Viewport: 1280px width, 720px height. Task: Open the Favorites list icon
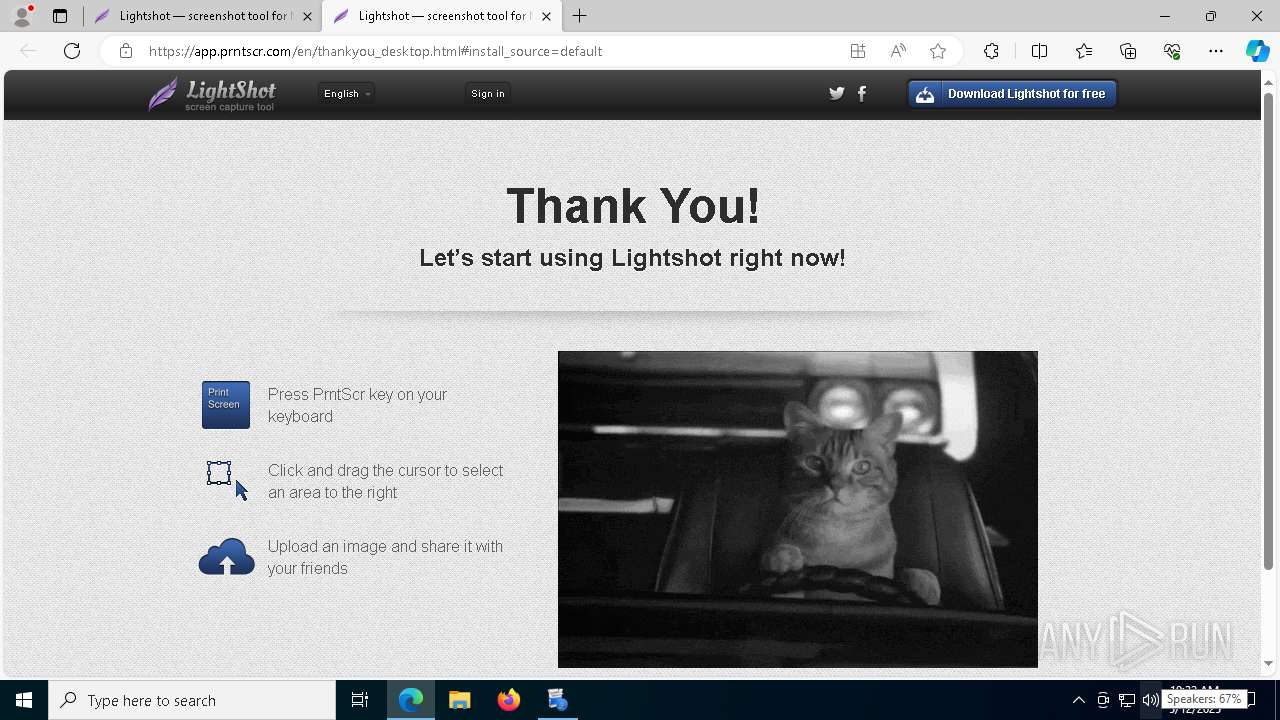coord(1084,51)
